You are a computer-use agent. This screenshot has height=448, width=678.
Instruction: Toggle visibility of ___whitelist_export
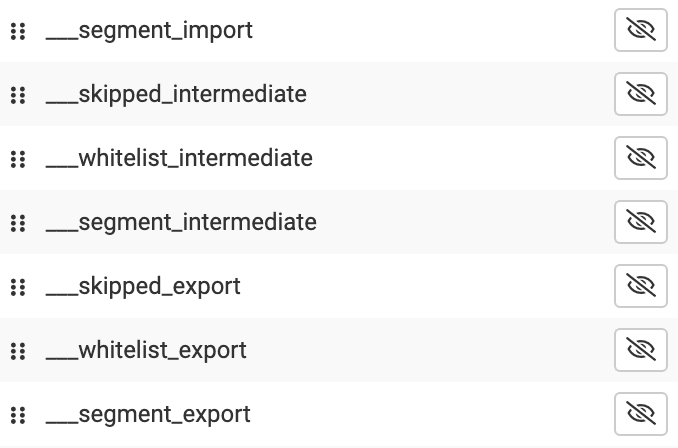tap(640, 350)
